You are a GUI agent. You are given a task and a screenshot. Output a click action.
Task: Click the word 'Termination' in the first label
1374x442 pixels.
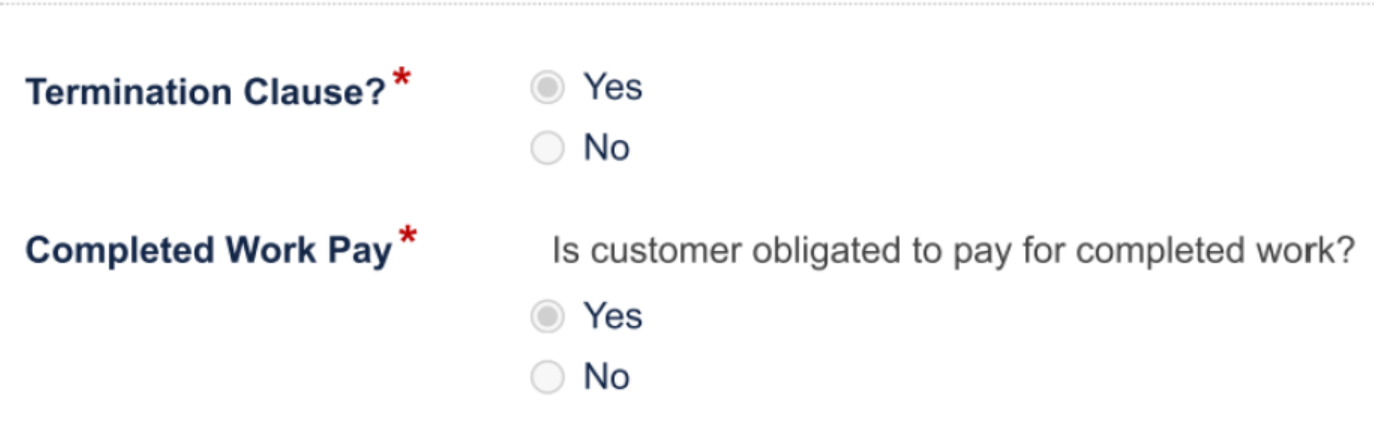click(x=128, y=93)
